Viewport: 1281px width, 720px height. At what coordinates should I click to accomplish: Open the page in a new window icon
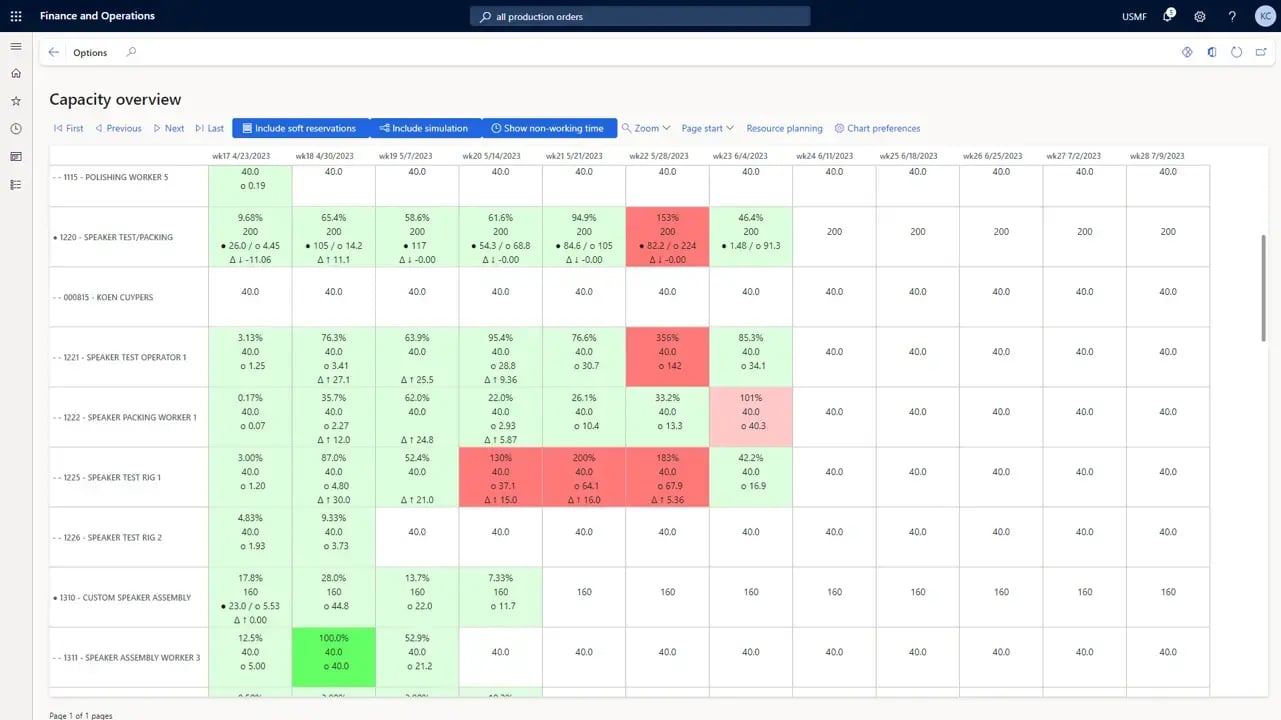(1262, 52)
